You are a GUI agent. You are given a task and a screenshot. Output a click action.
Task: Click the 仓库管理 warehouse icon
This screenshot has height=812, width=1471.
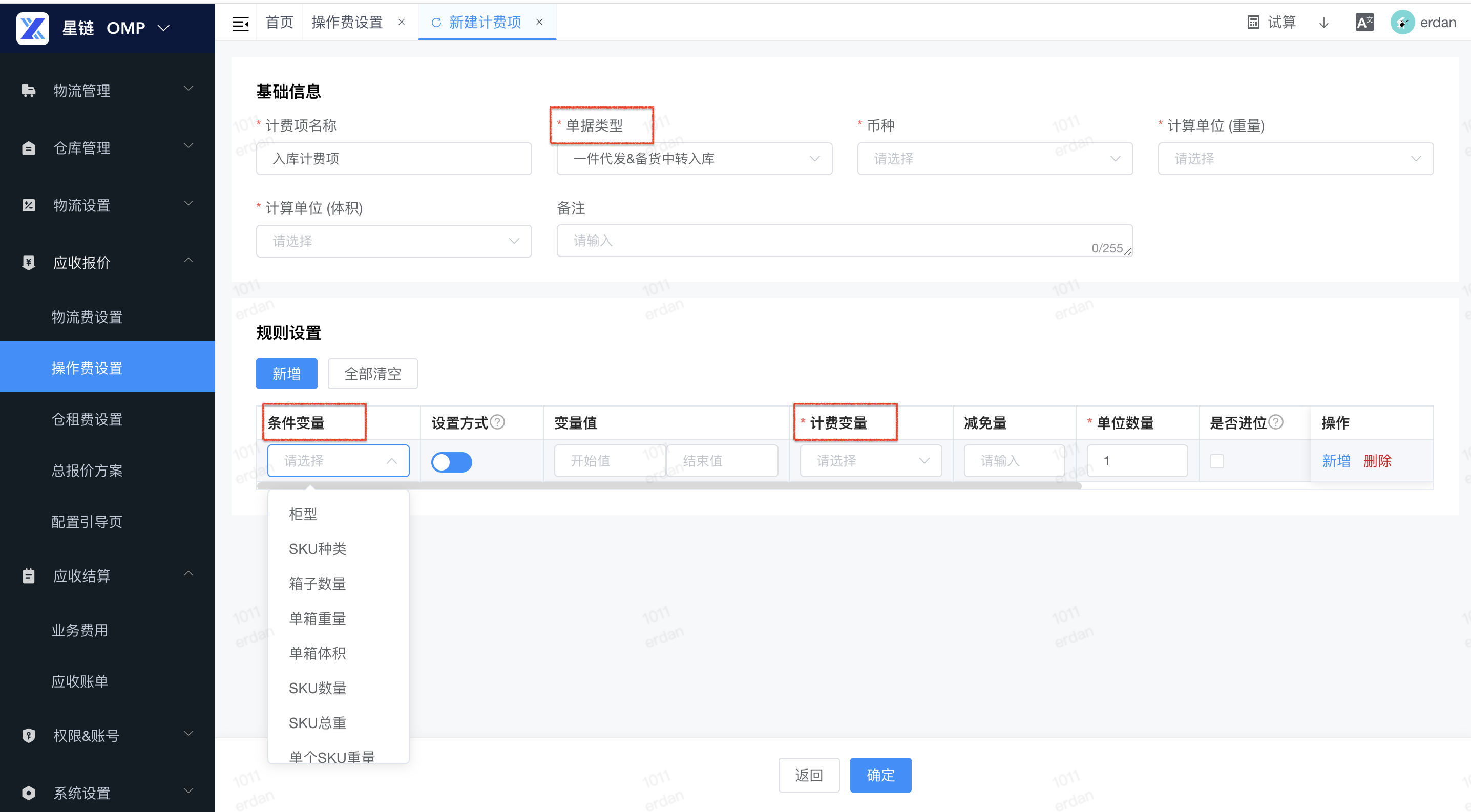[29, 148]
